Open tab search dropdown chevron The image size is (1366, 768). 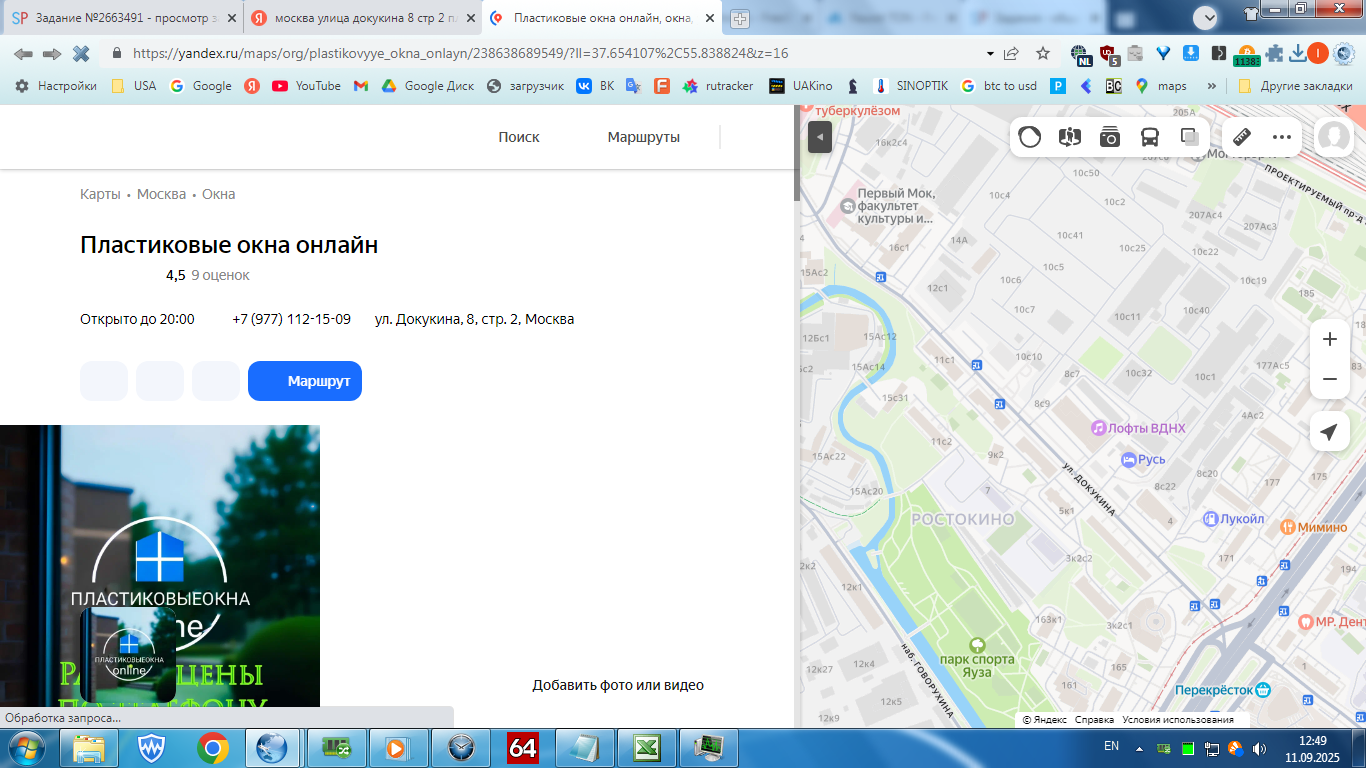[x=1205, y=17]
